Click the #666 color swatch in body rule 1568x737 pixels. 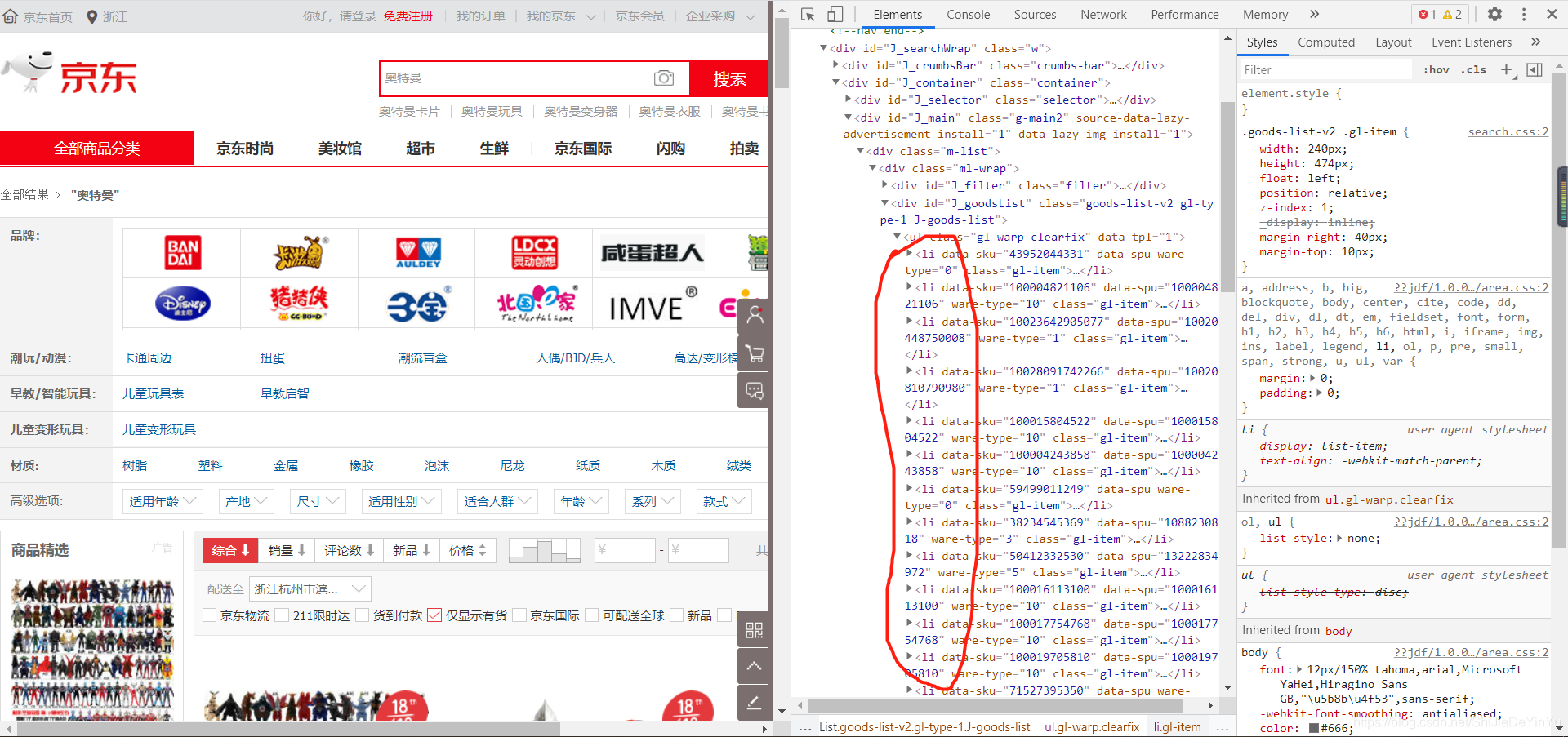tap(1314, 728)
